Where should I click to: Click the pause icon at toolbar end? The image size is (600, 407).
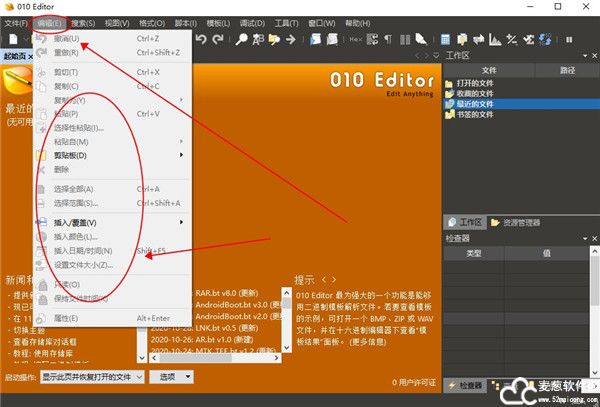[x=569, y=39]
